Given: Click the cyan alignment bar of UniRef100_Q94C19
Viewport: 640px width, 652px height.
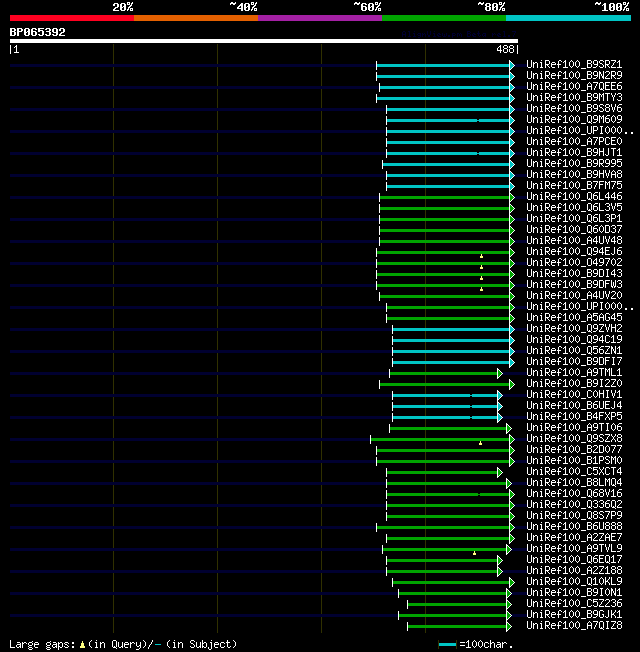Looking at the screenshot, I should click(451, 341).
